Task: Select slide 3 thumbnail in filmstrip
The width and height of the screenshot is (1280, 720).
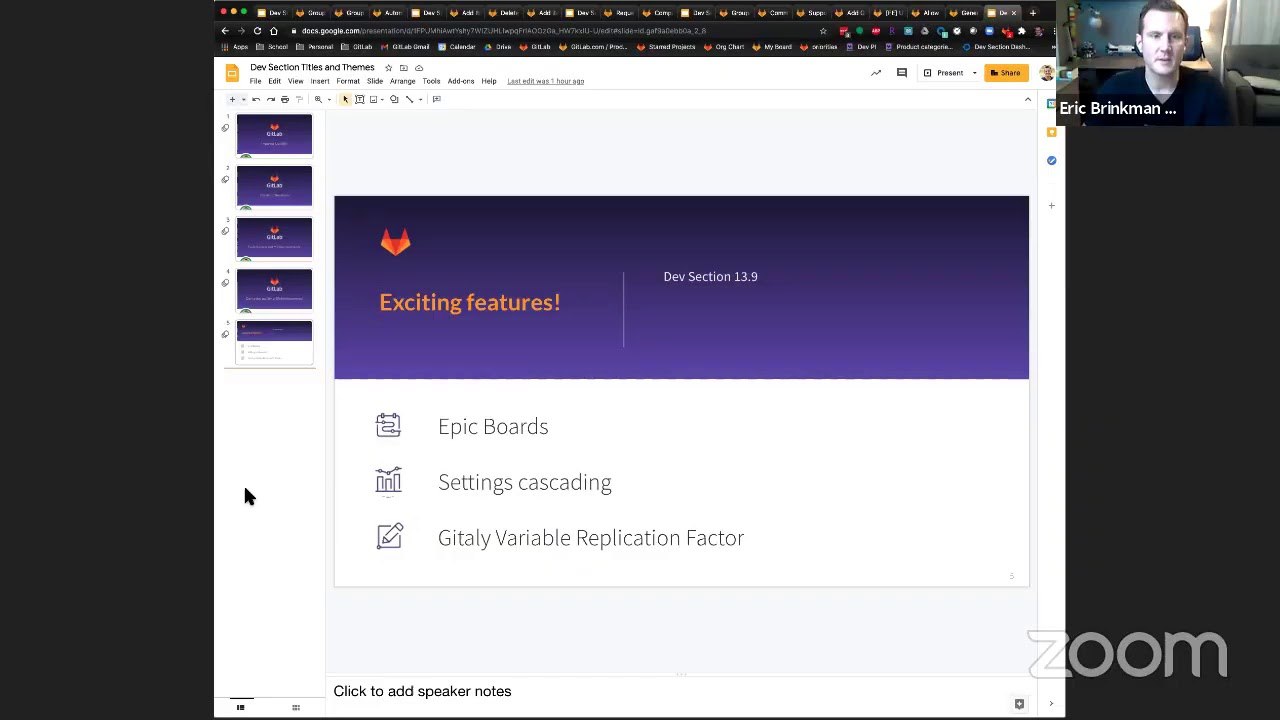Action: 274,239
